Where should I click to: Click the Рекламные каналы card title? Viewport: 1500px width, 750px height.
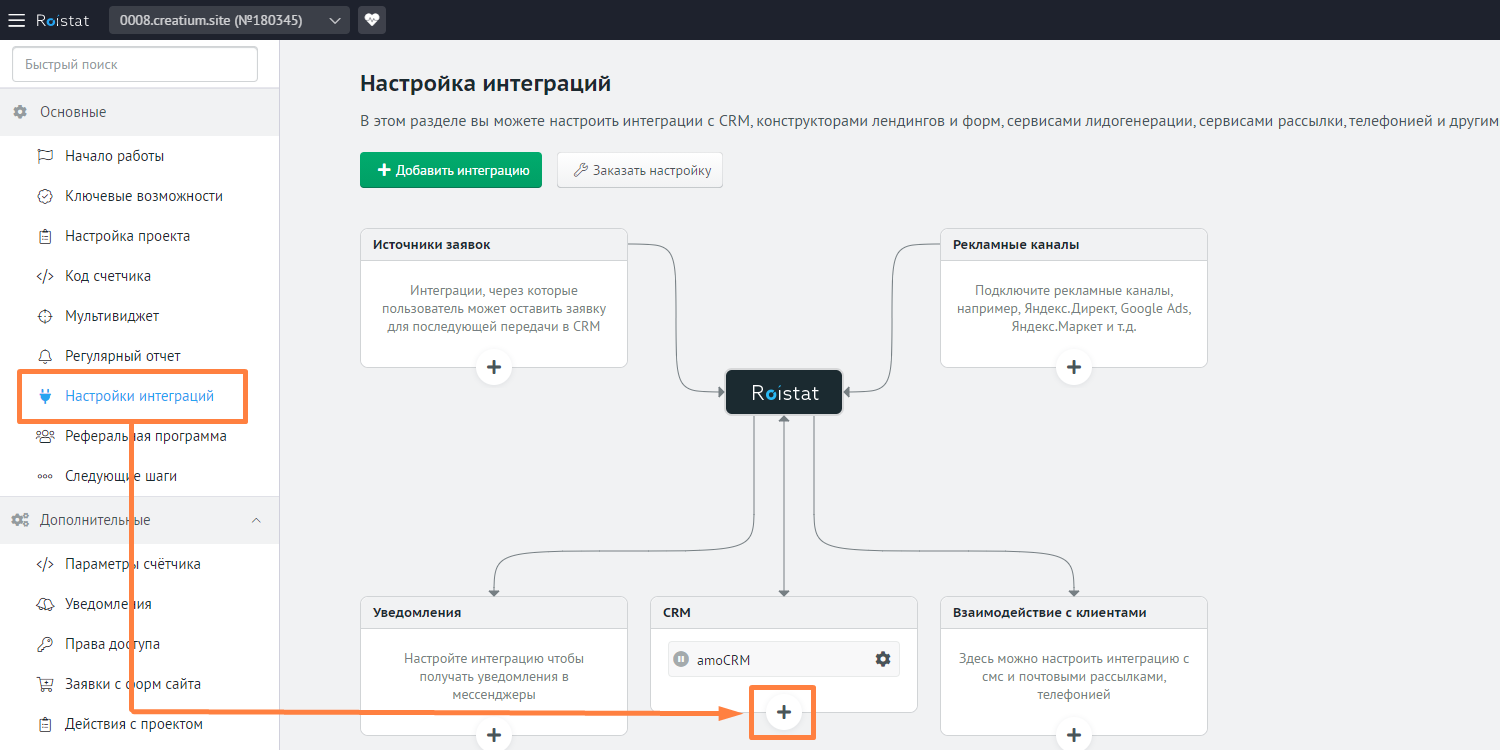[x=1016, y=245]
